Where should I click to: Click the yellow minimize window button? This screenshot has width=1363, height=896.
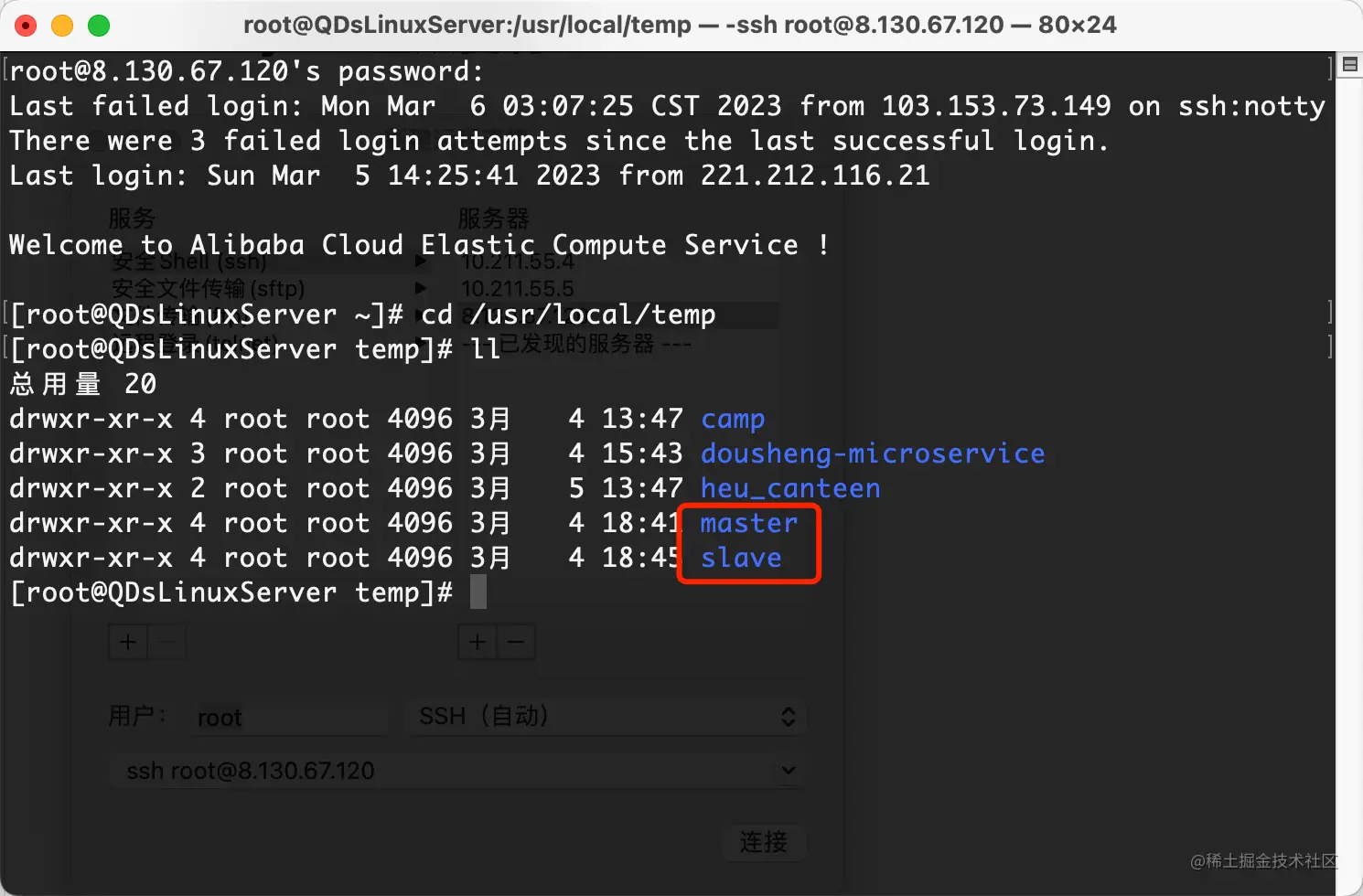(62, 26)
